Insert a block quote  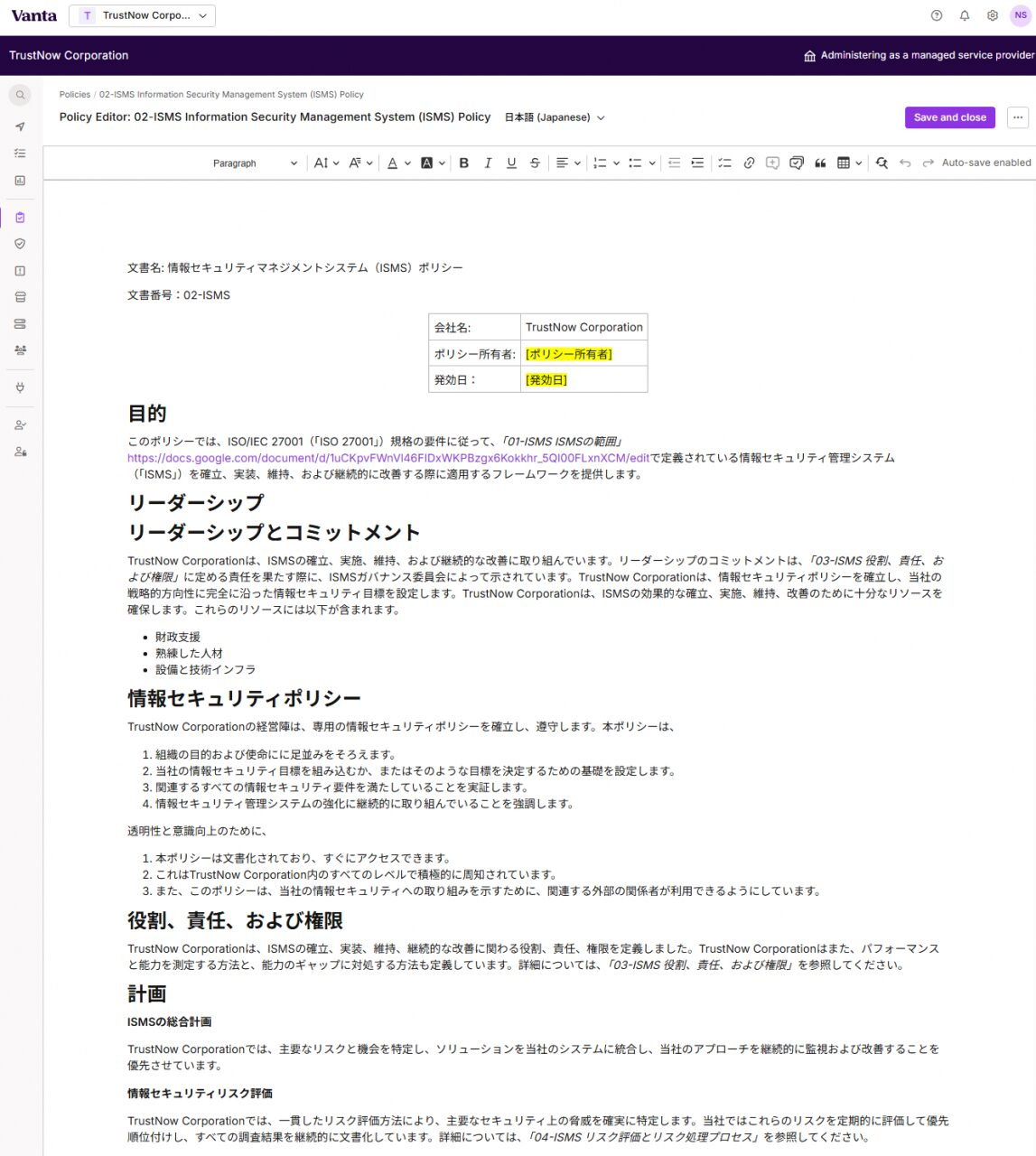click(x=820, y=163)
